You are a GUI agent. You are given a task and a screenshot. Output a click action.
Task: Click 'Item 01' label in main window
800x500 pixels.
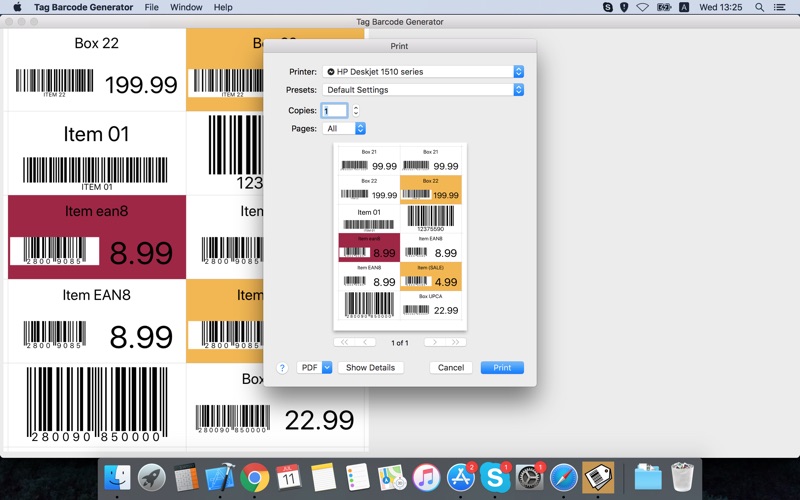[x=96, y=153]
